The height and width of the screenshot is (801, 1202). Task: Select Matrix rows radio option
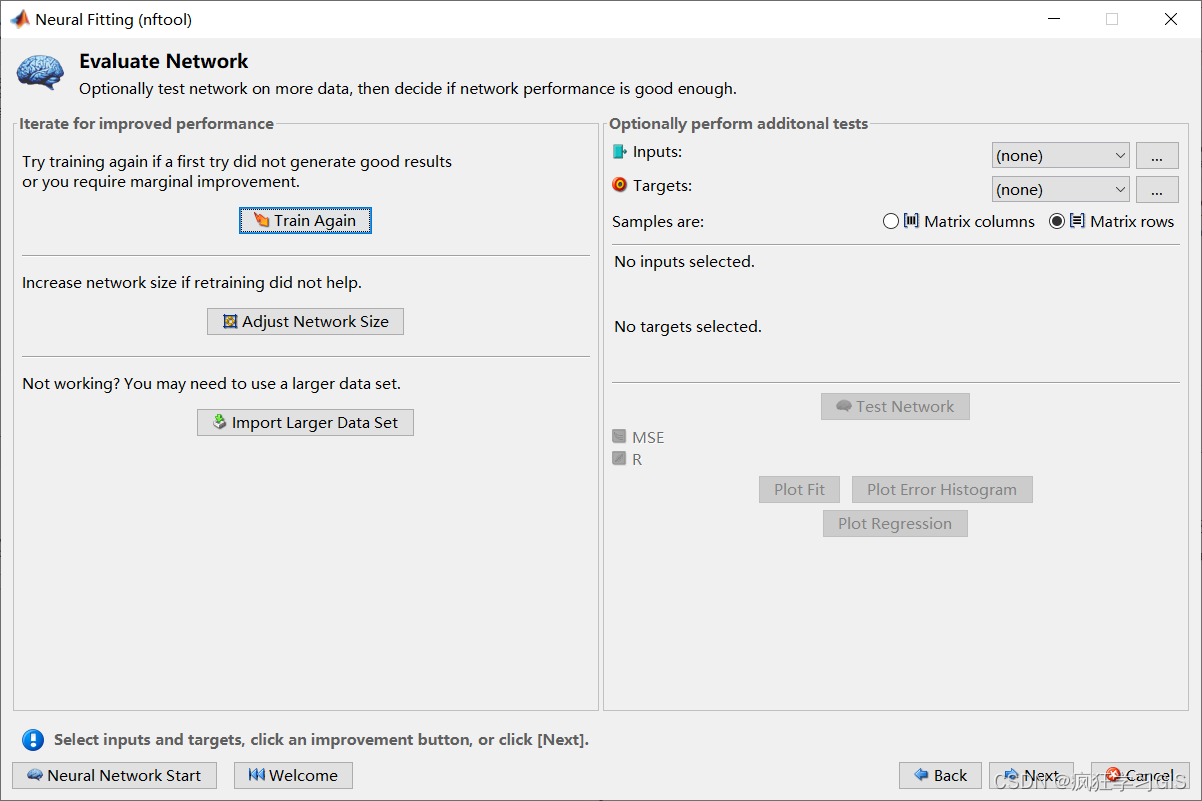1057,222
